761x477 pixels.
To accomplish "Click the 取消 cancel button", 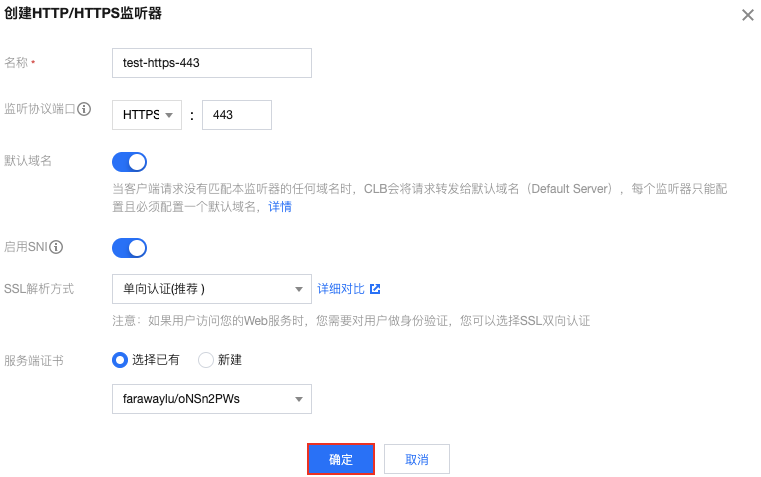I will coord(417,459).
